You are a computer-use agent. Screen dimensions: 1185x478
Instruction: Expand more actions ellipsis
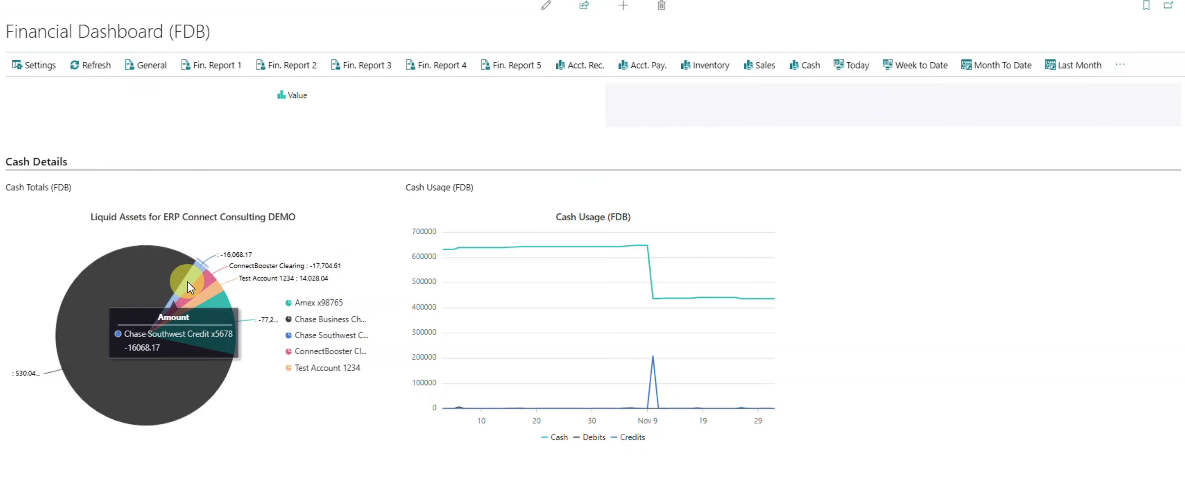1120,65
